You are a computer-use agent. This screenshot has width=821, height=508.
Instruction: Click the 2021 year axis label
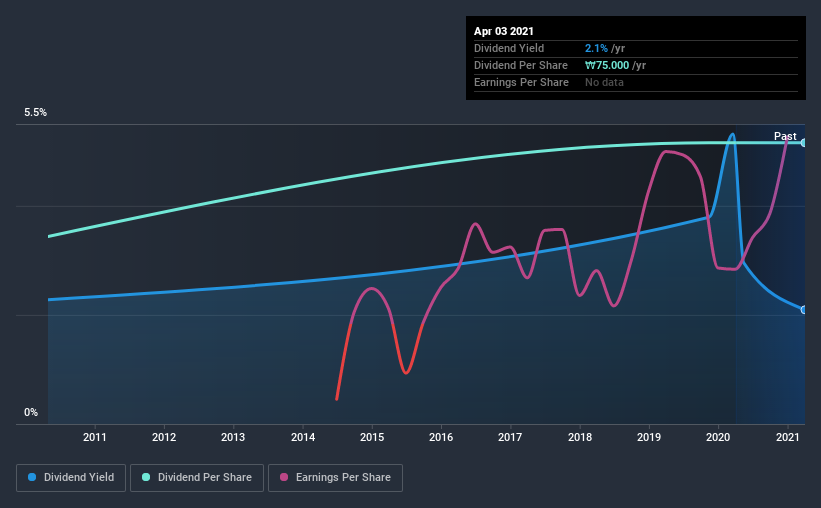point(787,437)
